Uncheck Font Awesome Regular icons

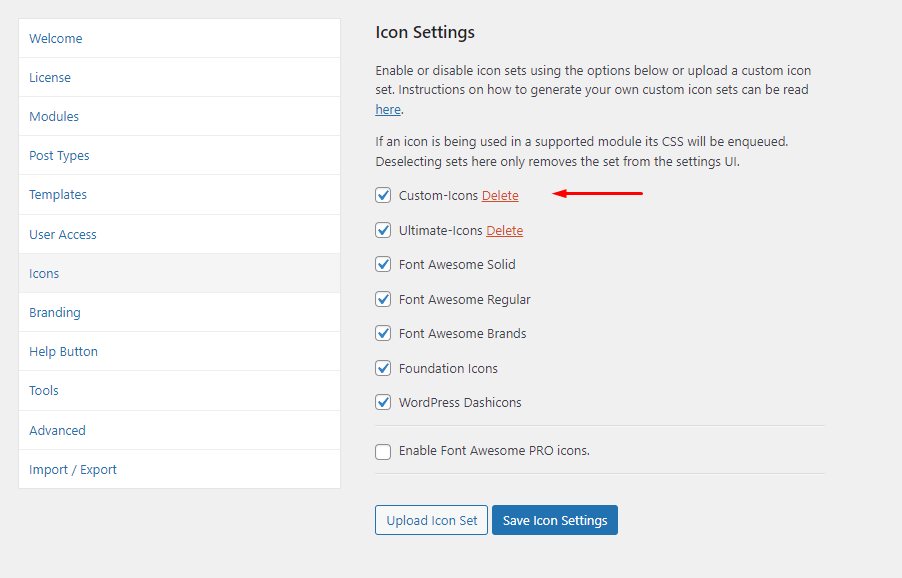click(383, 299)
